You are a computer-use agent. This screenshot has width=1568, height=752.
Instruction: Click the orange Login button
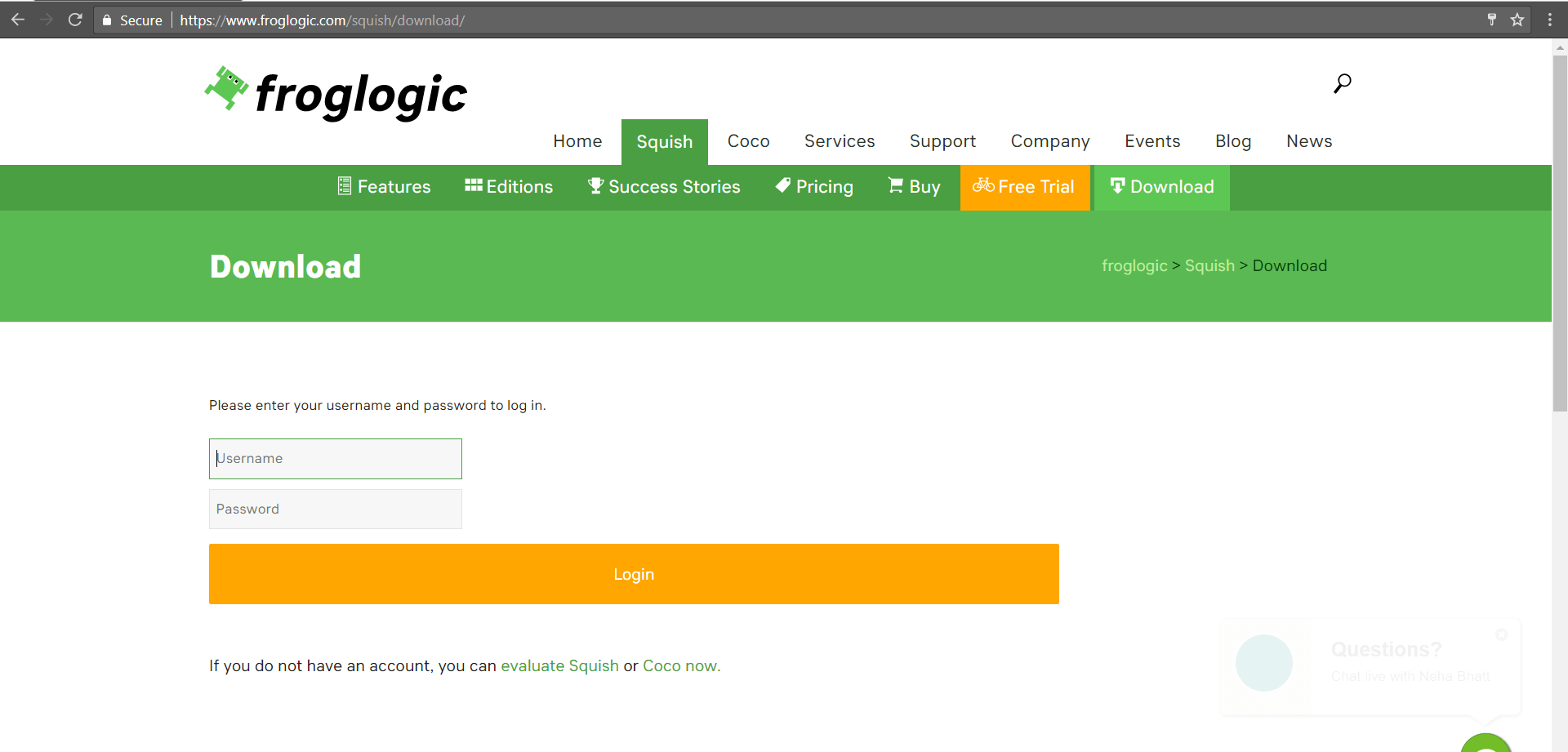[634, 574]
